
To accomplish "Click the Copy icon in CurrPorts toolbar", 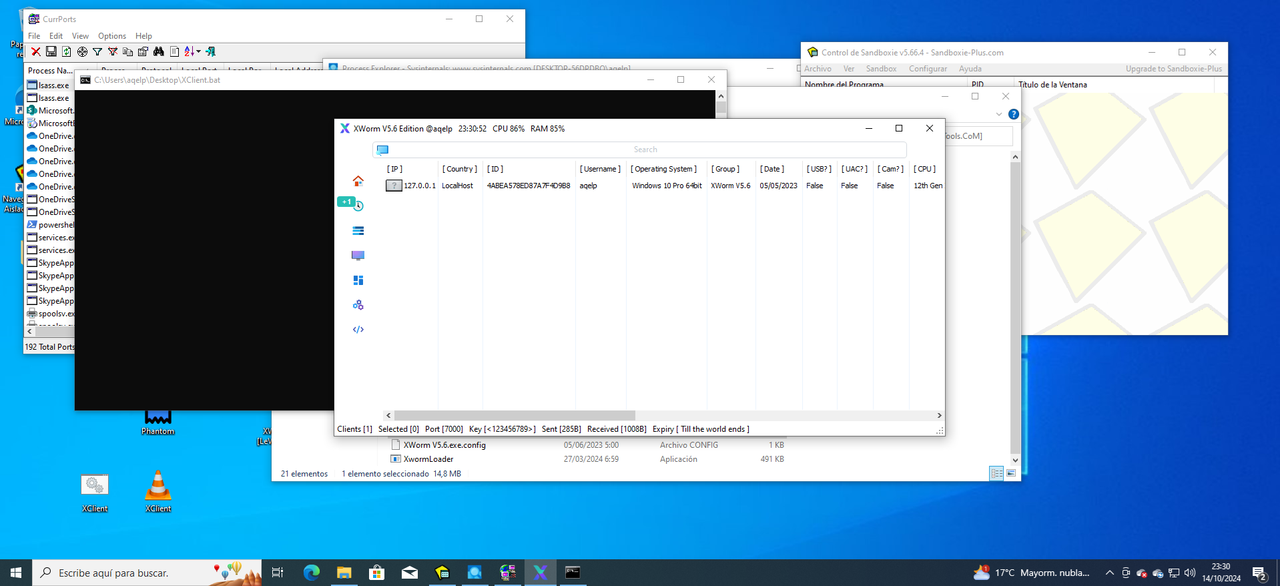I will coord(127,51).
